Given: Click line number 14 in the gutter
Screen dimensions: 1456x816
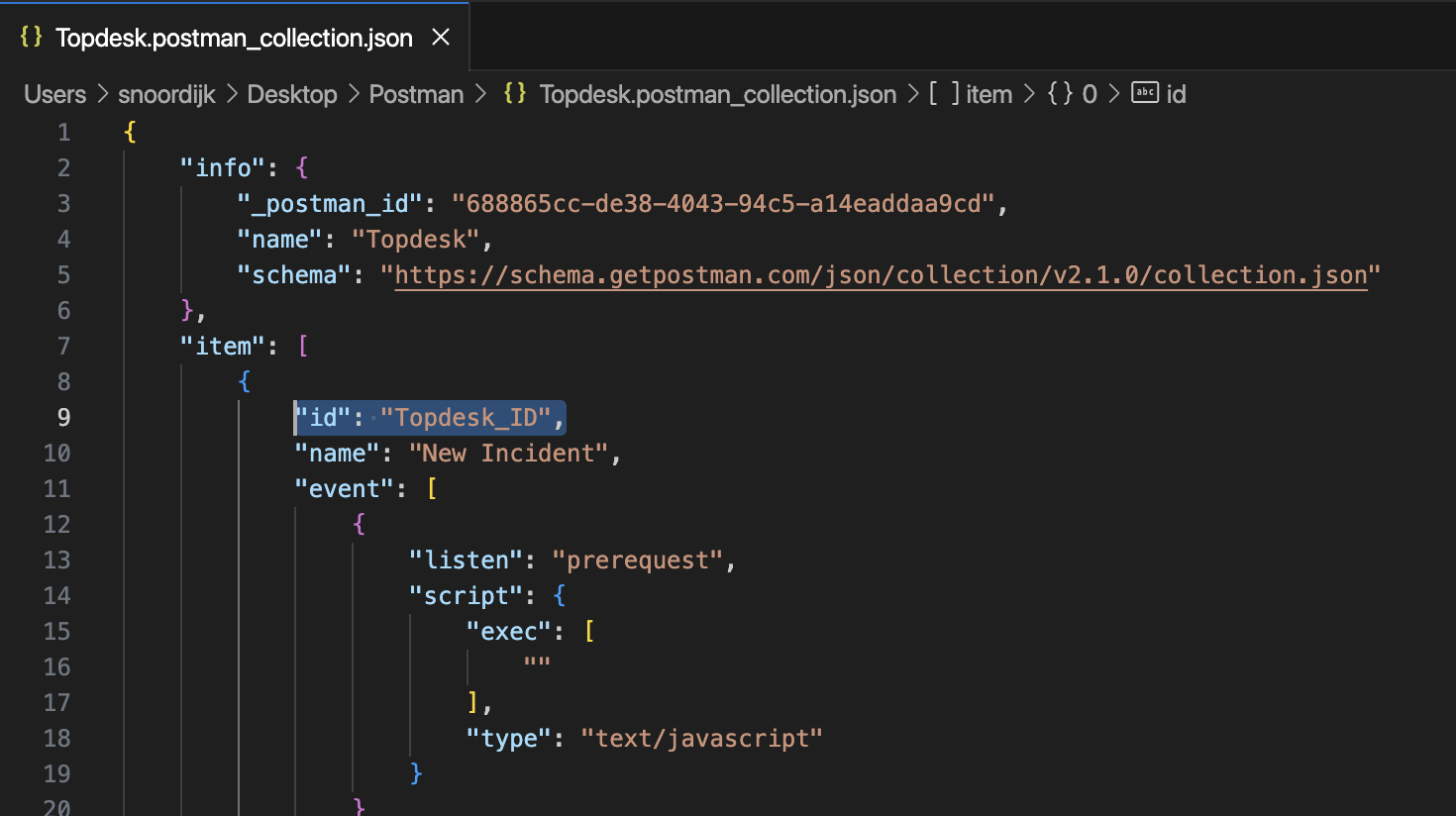Looking at the screenshot, I should [x=57, y=596].
